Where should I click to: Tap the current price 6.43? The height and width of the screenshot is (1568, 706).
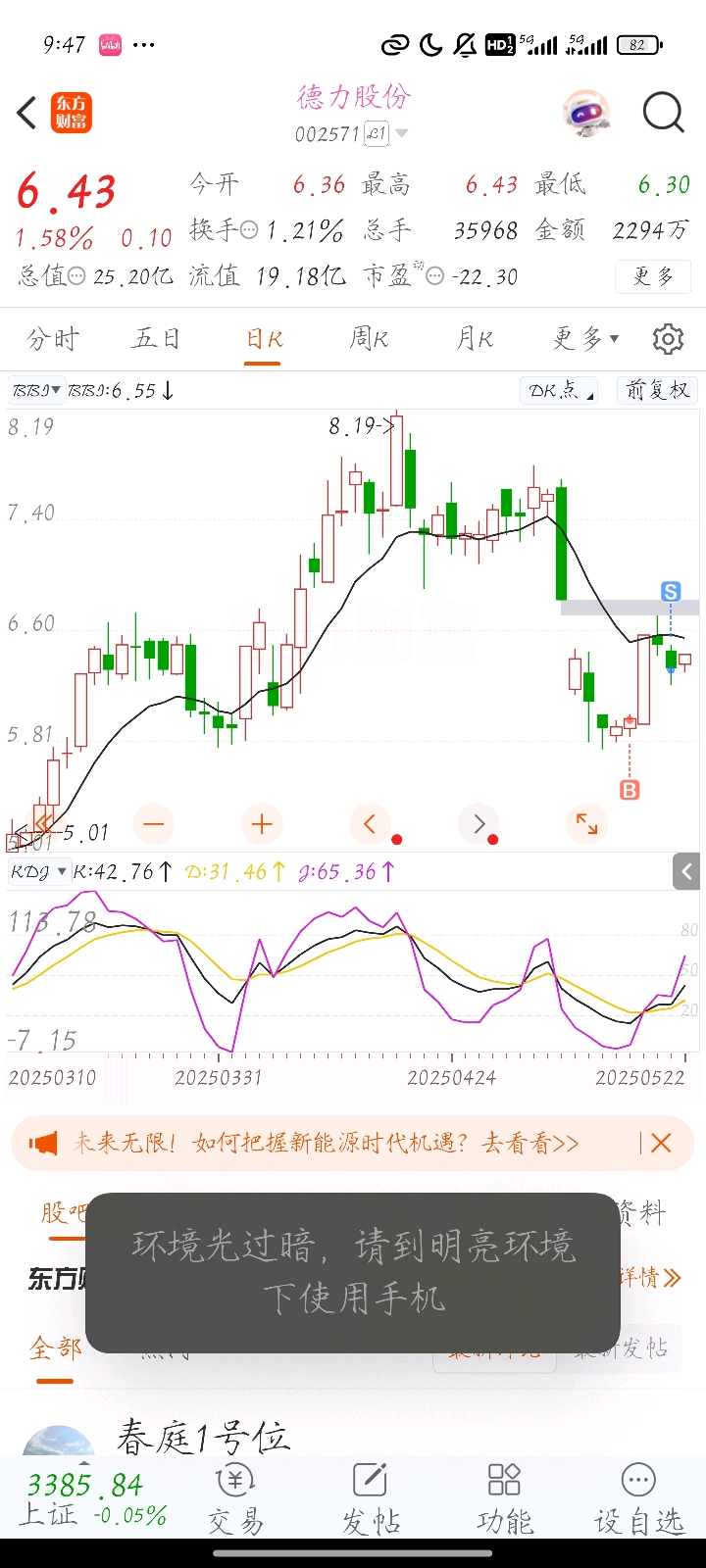coord(67,190)
